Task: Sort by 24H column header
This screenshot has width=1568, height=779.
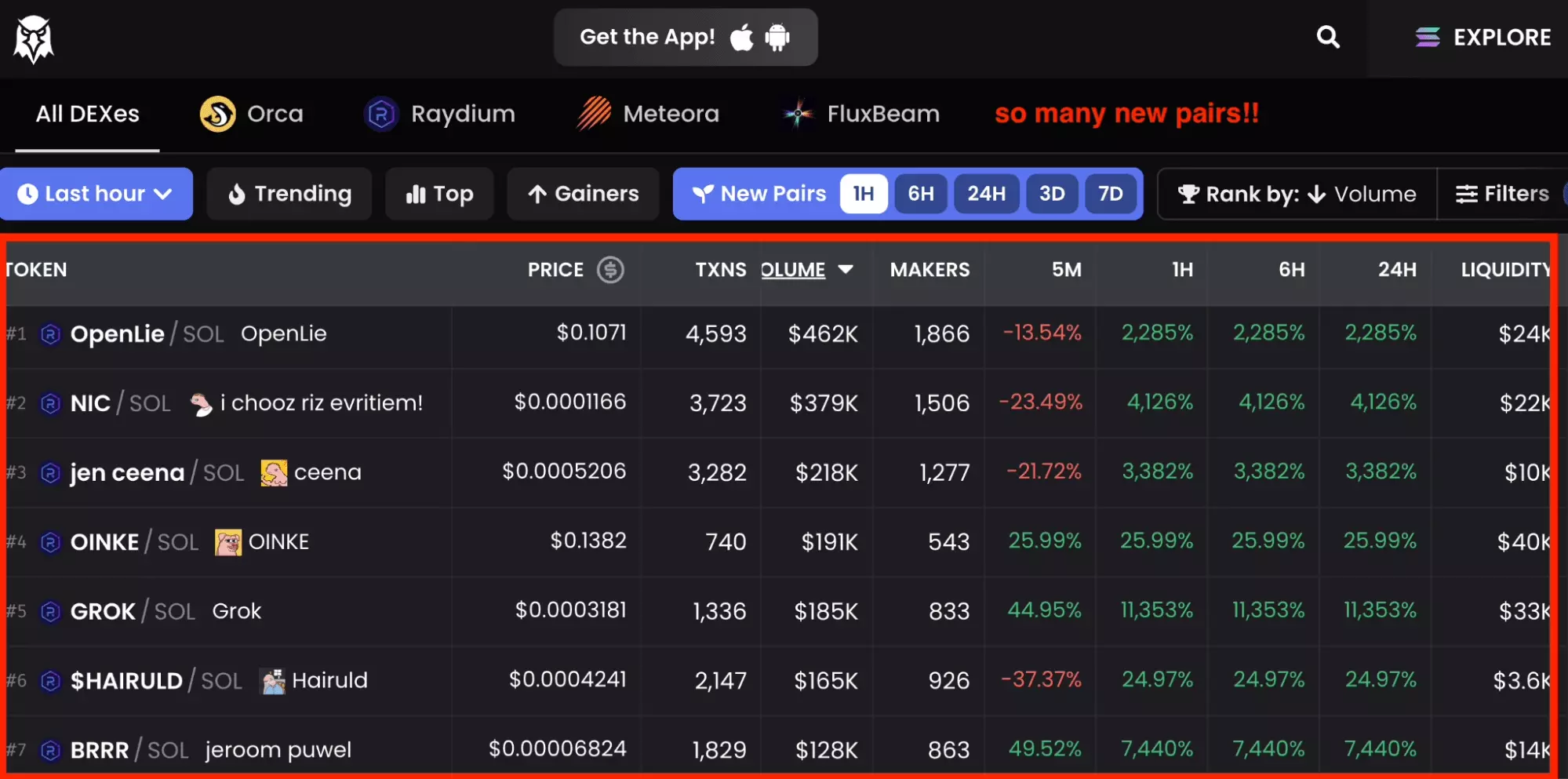Action: click(x=1398, y=270)
